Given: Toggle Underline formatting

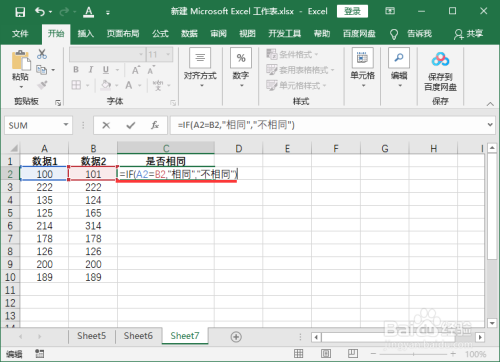Looking at the screenshot, I should [106, 70].
